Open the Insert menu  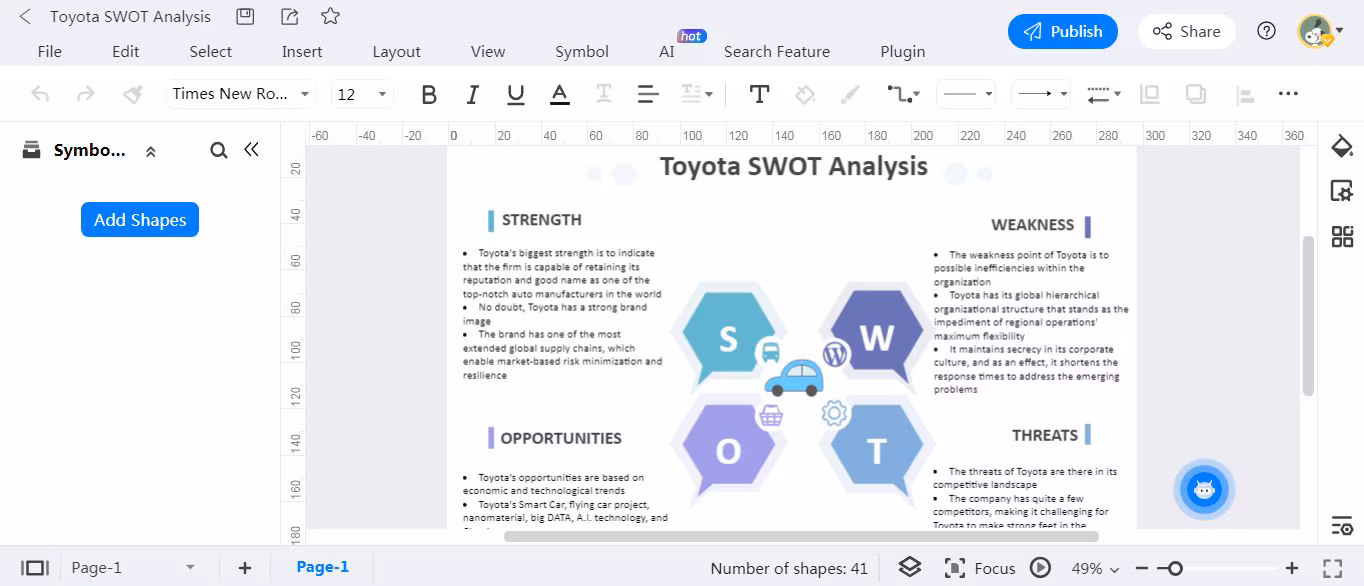302,51
